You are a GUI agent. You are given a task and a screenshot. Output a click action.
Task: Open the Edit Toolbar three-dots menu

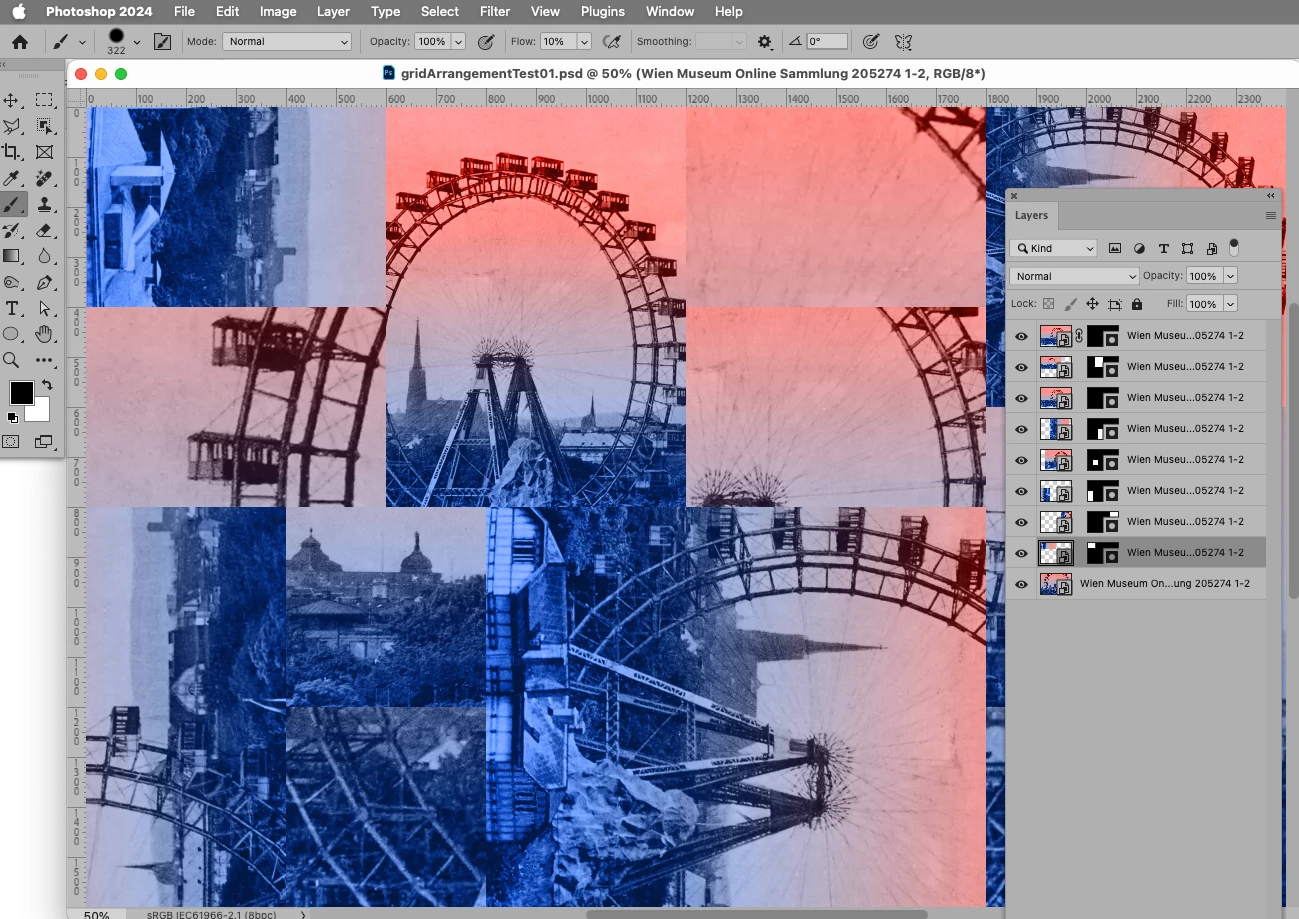(x=44, y=360)
